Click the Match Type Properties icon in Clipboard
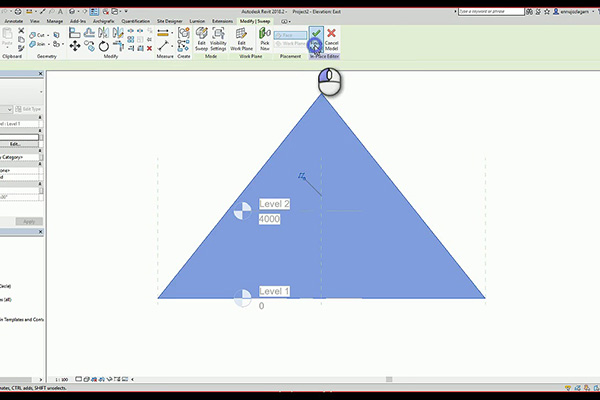The width and height of the screenshot is (600, 400). click(21, 48)
